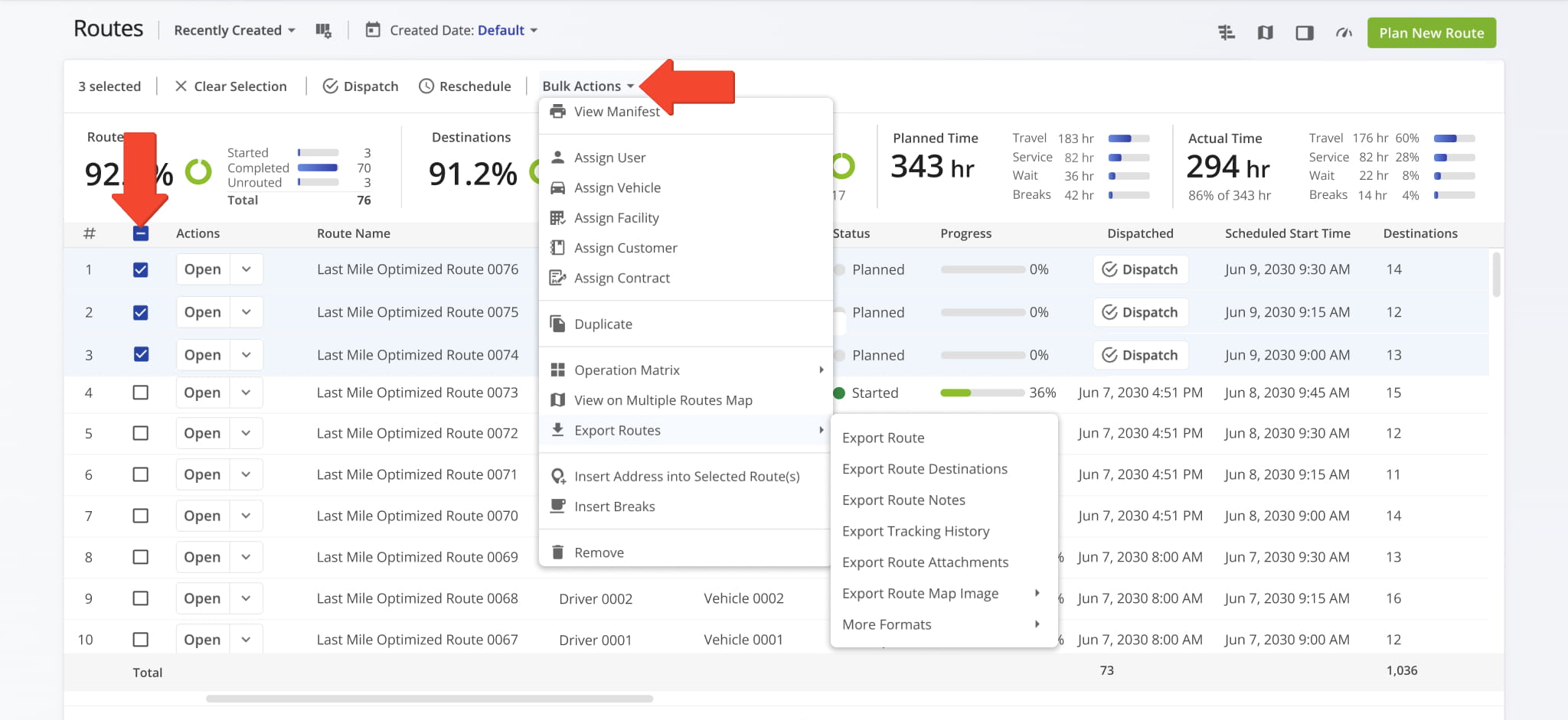Viewport: 1568px width, 720px height.
Task: Click the Reschedule clock icon
Action: tap(426, 86)
